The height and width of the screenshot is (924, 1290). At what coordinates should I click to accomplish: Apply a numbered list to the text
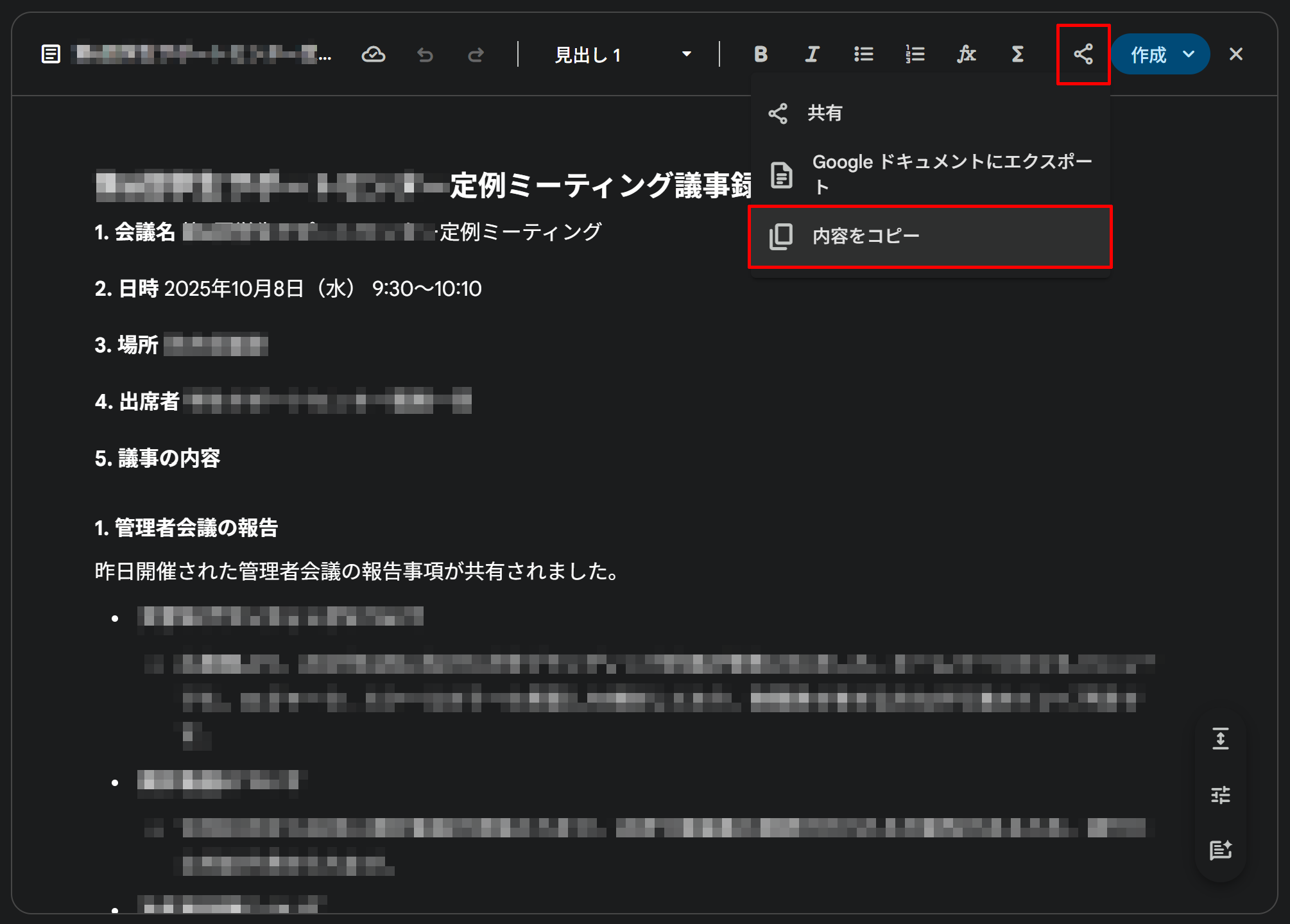click(x=914, y=55)
